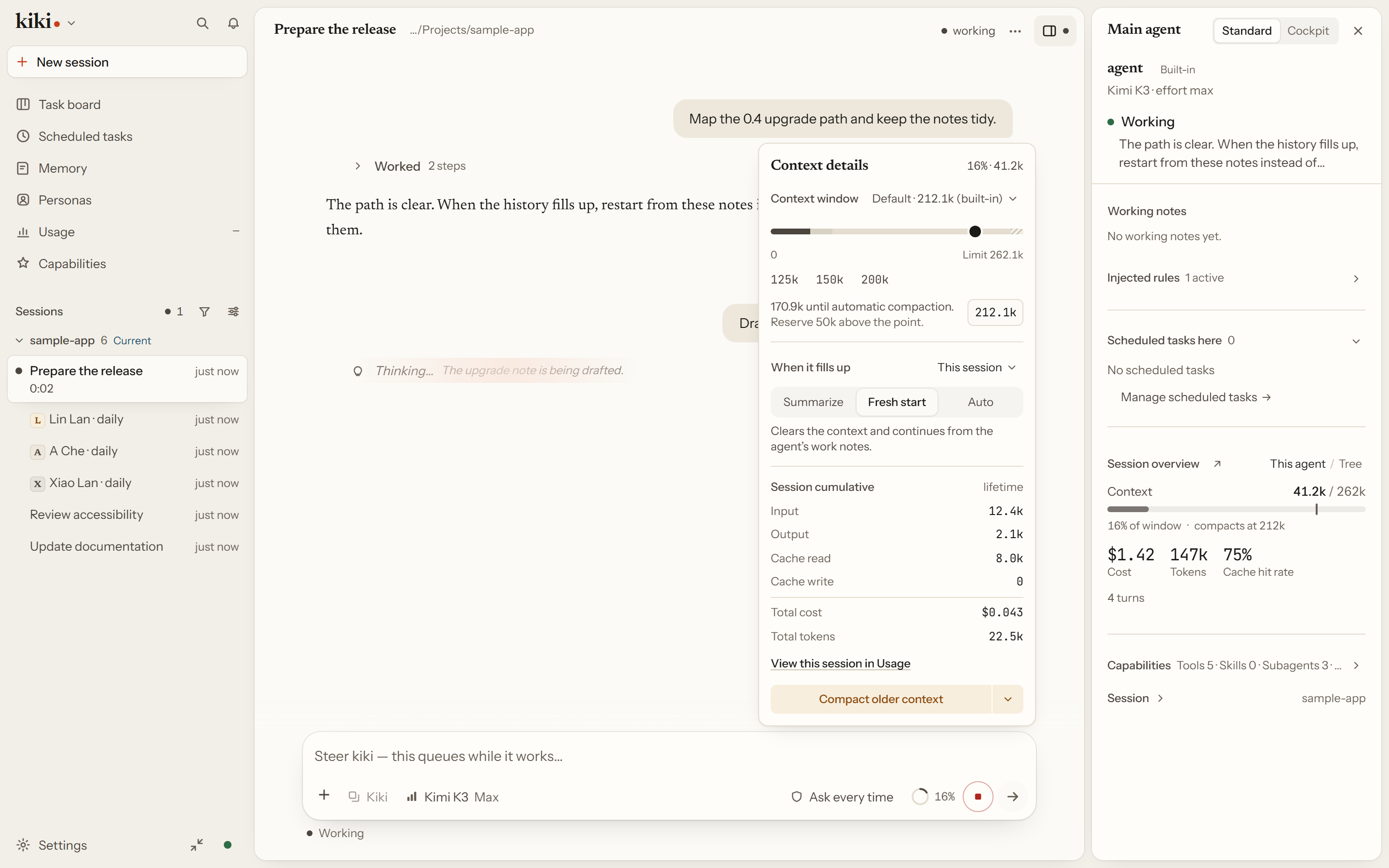Open the Personas page
The image size is (1389, 868).
click(x=127, y=200)
